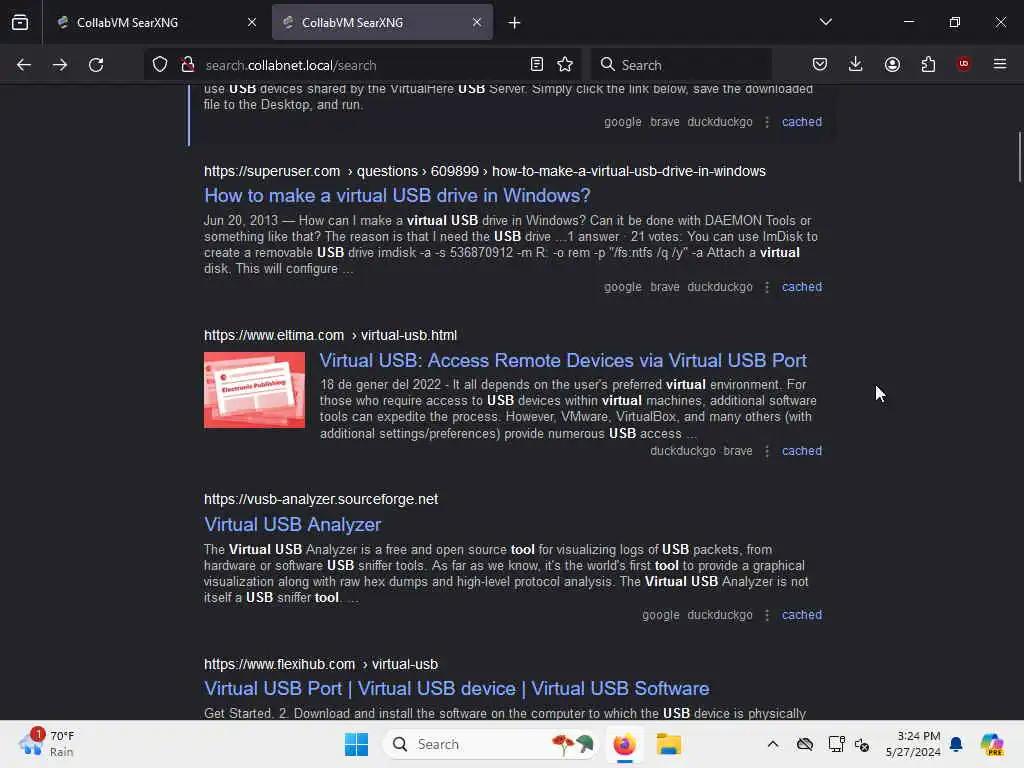Click the taskbar Search box

click(x=490, y=744)
